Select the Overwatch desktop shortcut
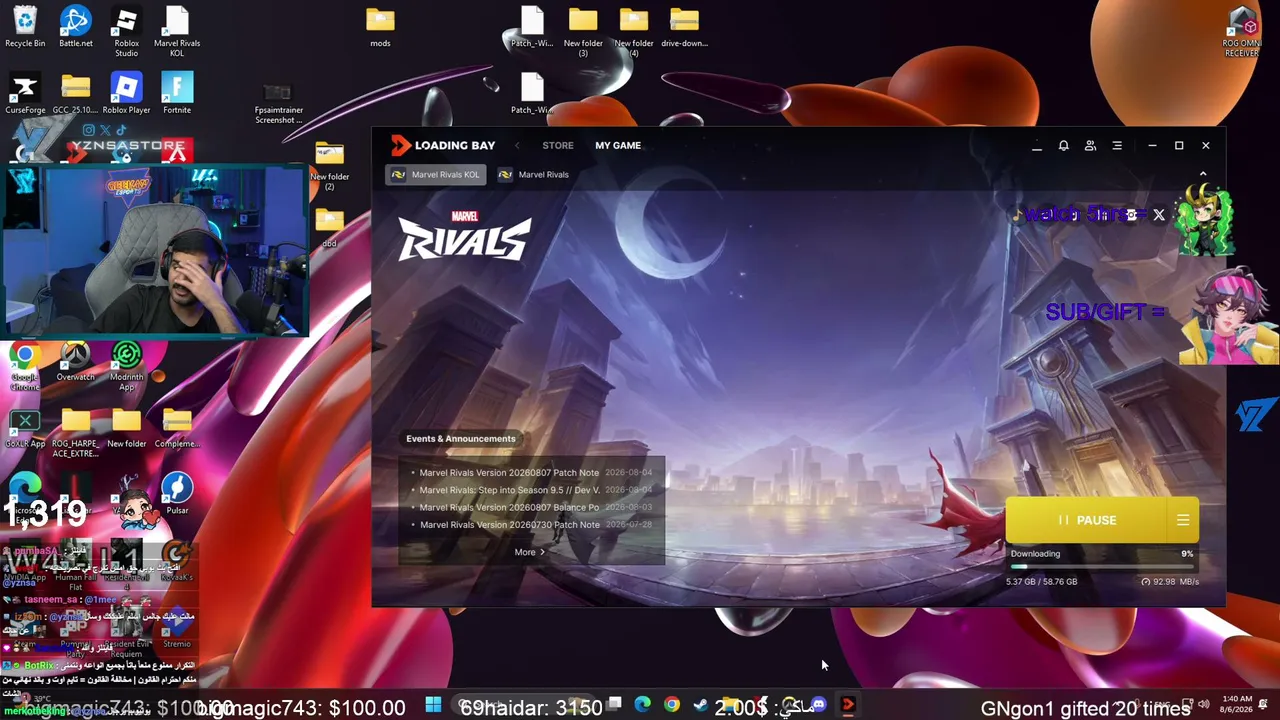 pyautogui.click(x=76, y=361)
